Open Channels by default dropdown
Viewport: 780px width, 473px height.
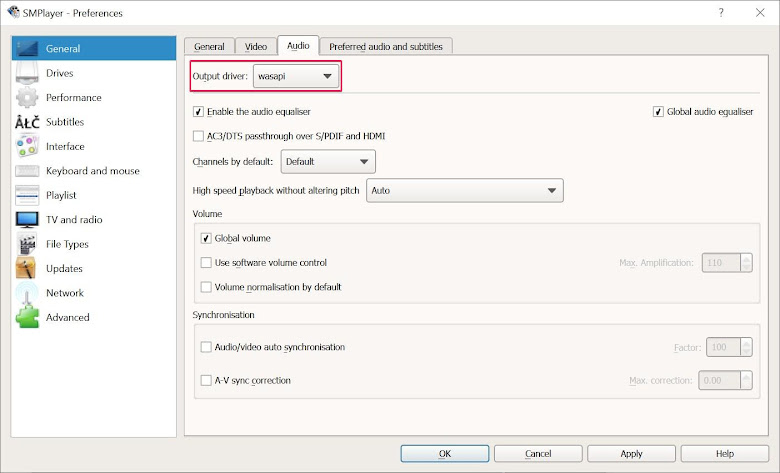(x=328, y=162)
